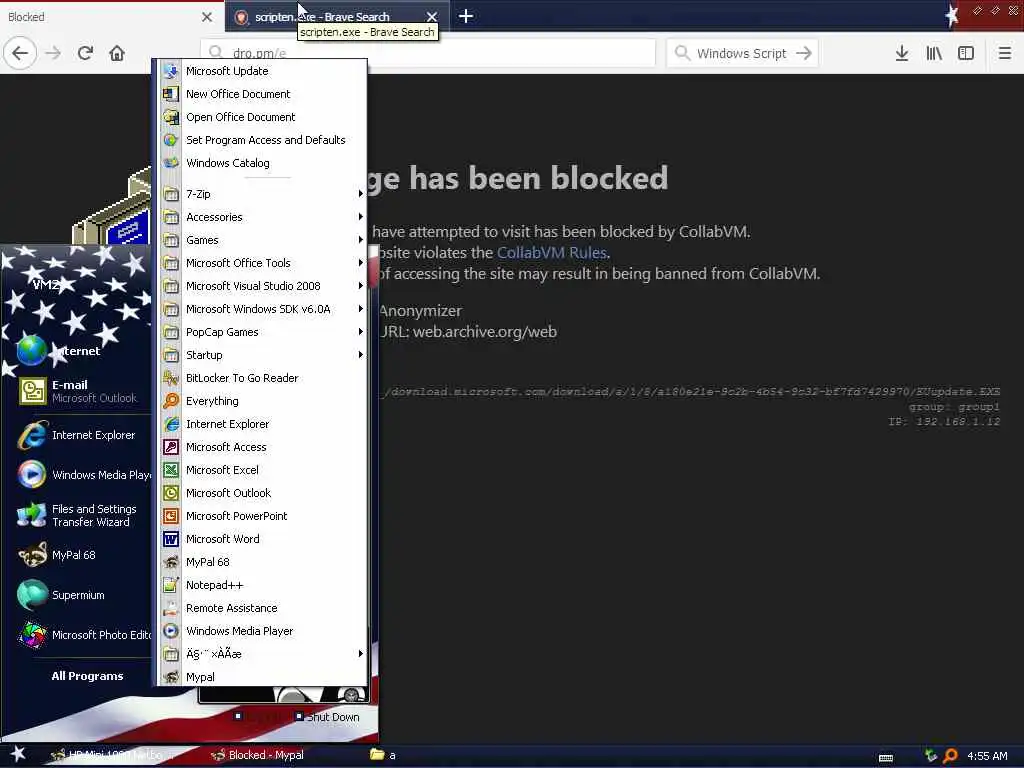
Task: Switch to scripten.exe Brave Search tab
Action: [x=337, y=17]
